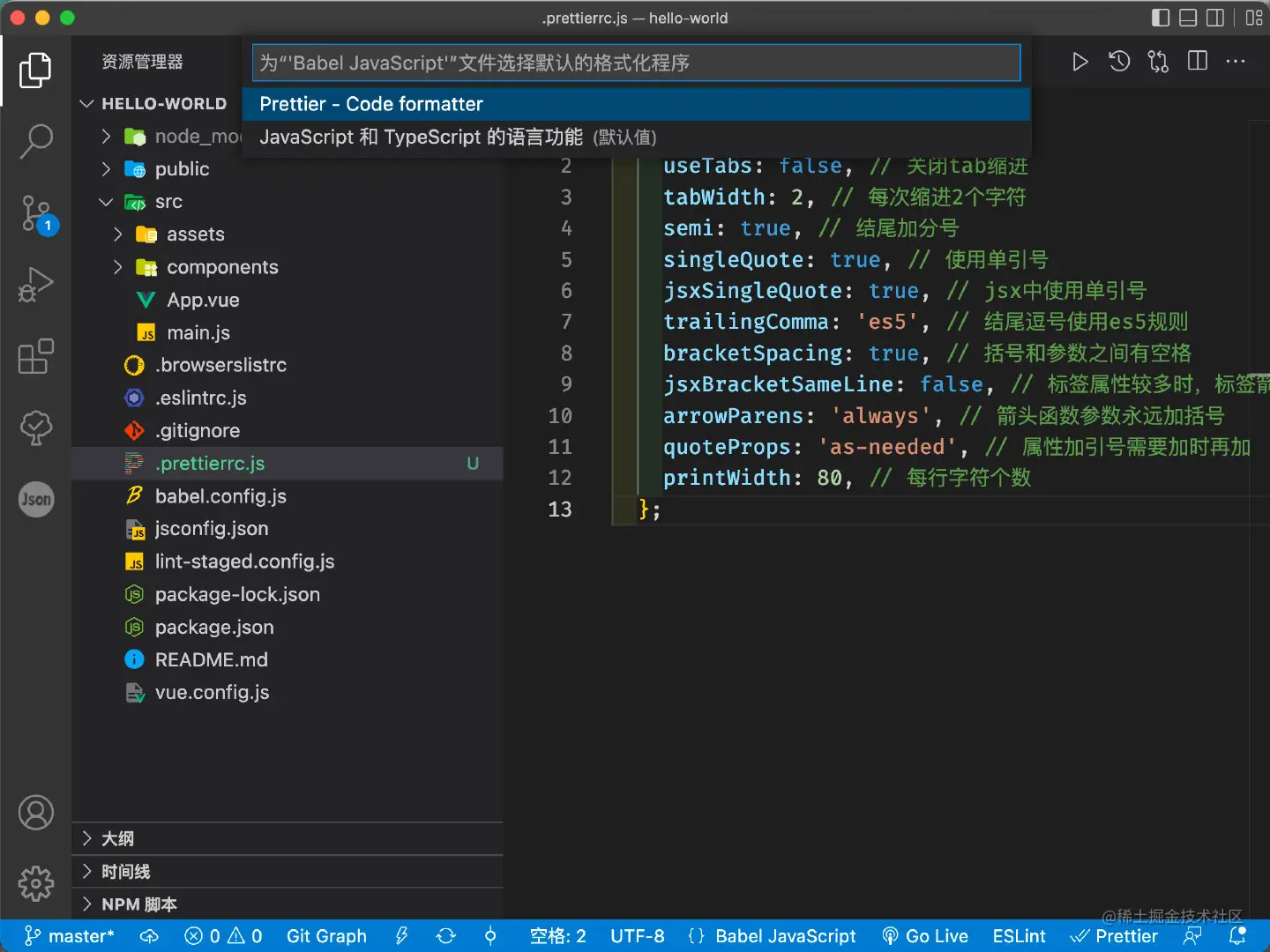Start Go Live server

pyautogui.click(x=925, y=936)
